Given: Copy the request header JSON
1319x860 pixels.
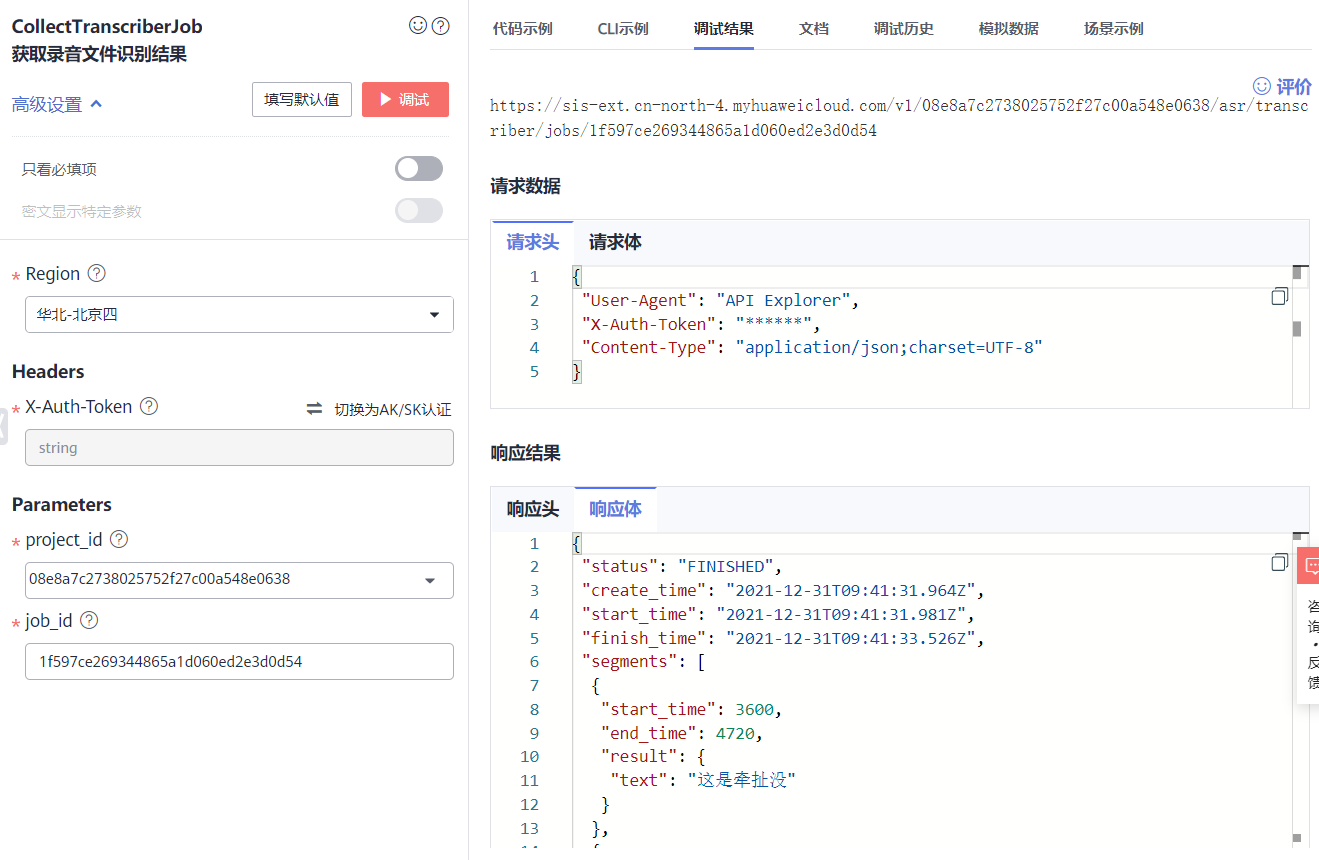Looking at the screenshot, I should 1279,297.
